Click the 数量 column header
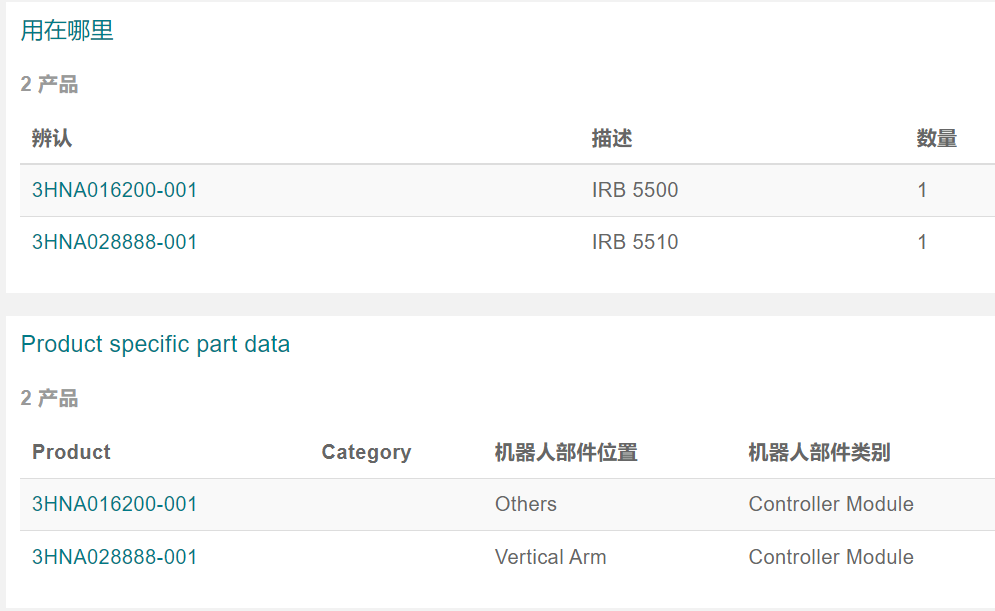The height and width of the screenshot is (611, 995). (937, 139)
